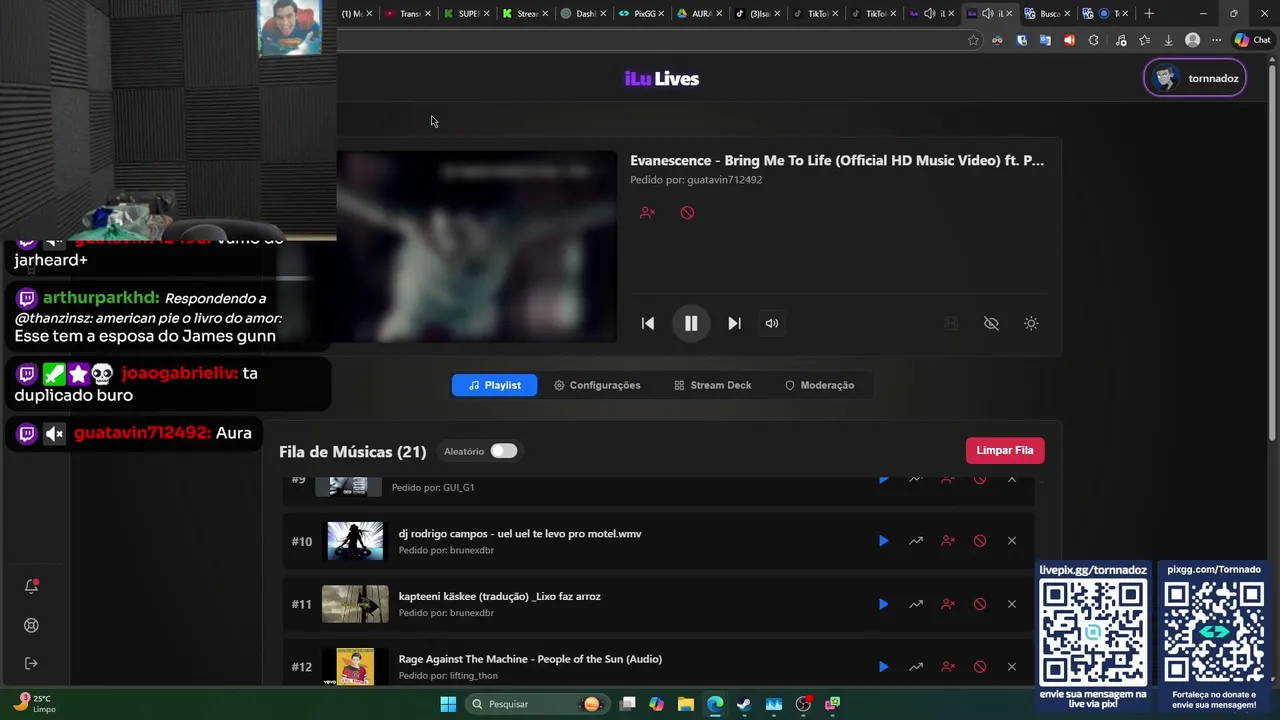The height and width of the screenshot is (720, 1280).
Task: Switch to the Playlist tab
Action: click(x=494, y=385)
